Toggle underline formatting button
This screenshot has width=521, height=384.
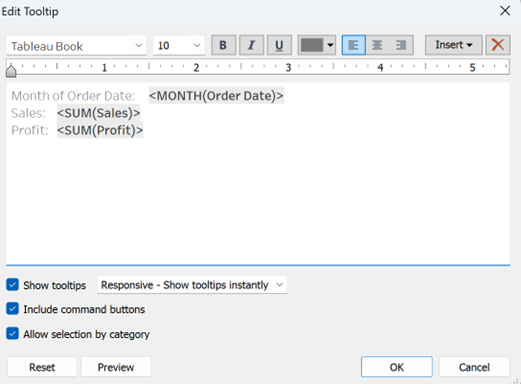pyautogui.click(x=279, y=45)
